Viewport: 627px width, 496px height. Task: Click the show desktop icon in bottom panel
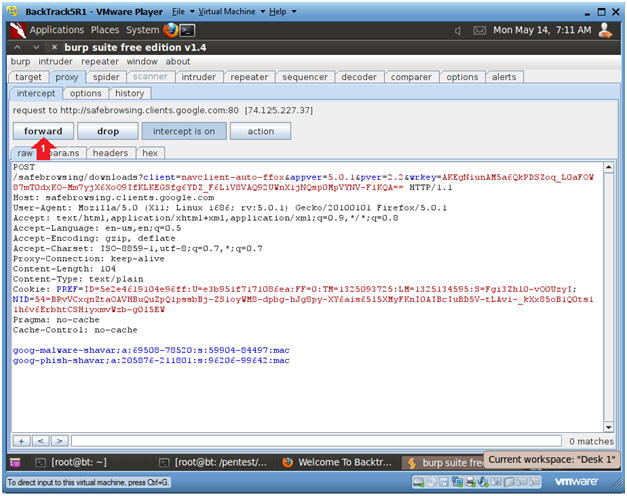pyautogui.click(x=15, y=463)
